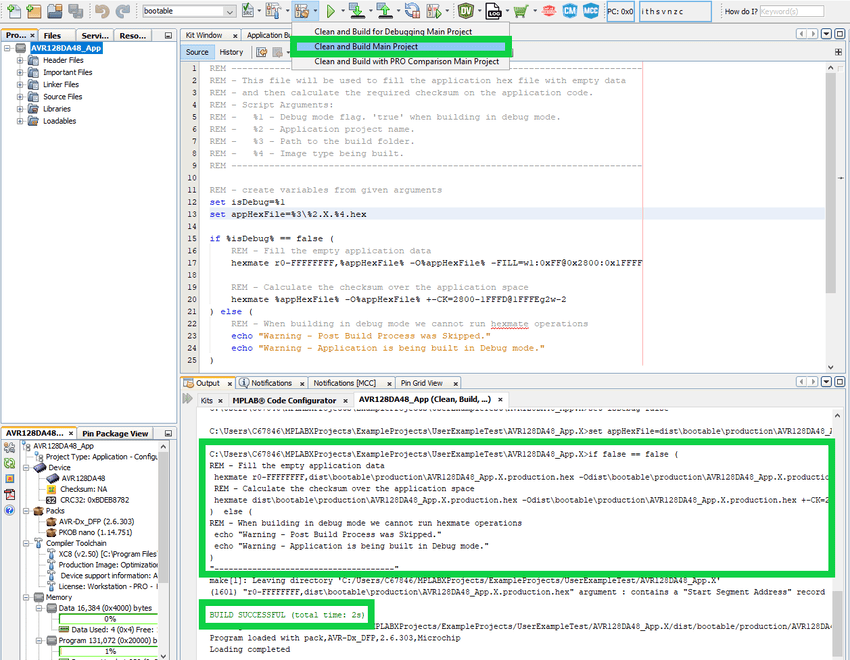Click the MCC blue shield icon
This screenshot has height=660, width=850.
pyautogui.click(x=592, y=11)
